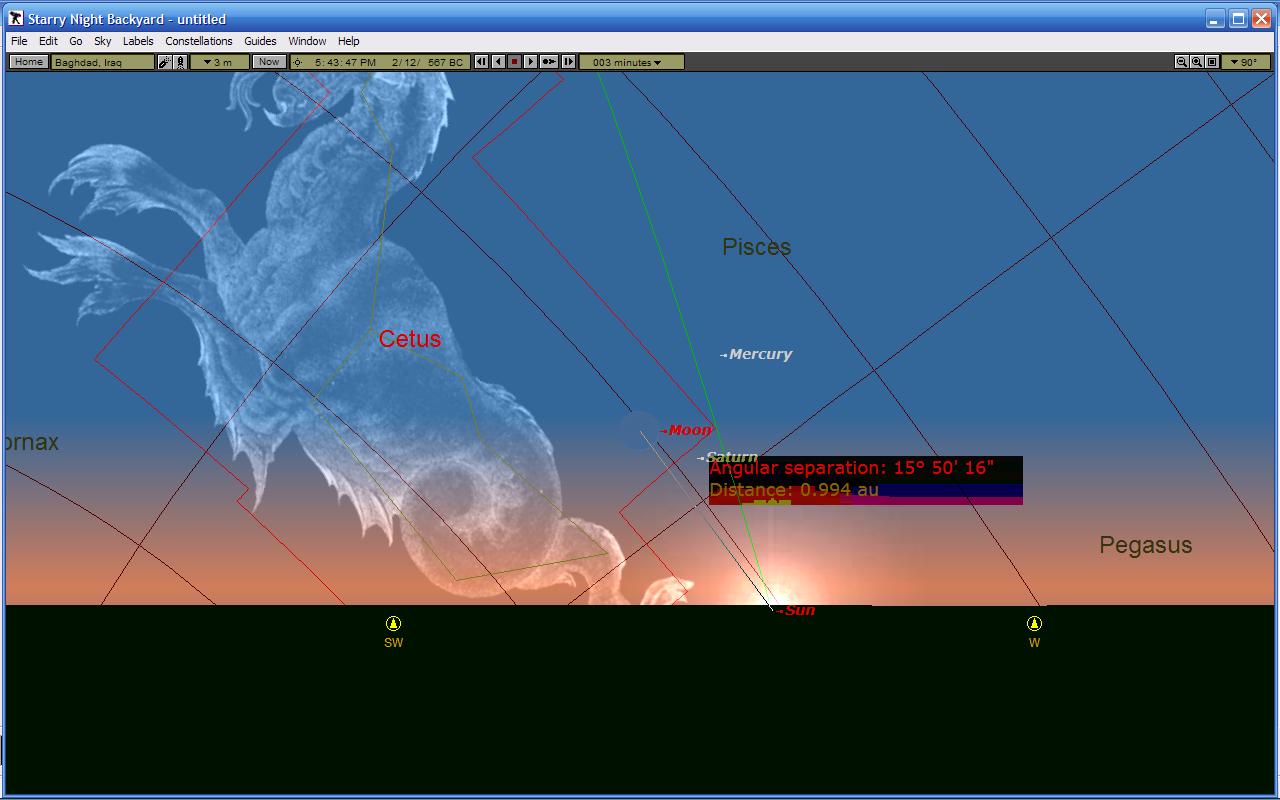Select the Mercury label in the sky

click(x=760, y=354)
